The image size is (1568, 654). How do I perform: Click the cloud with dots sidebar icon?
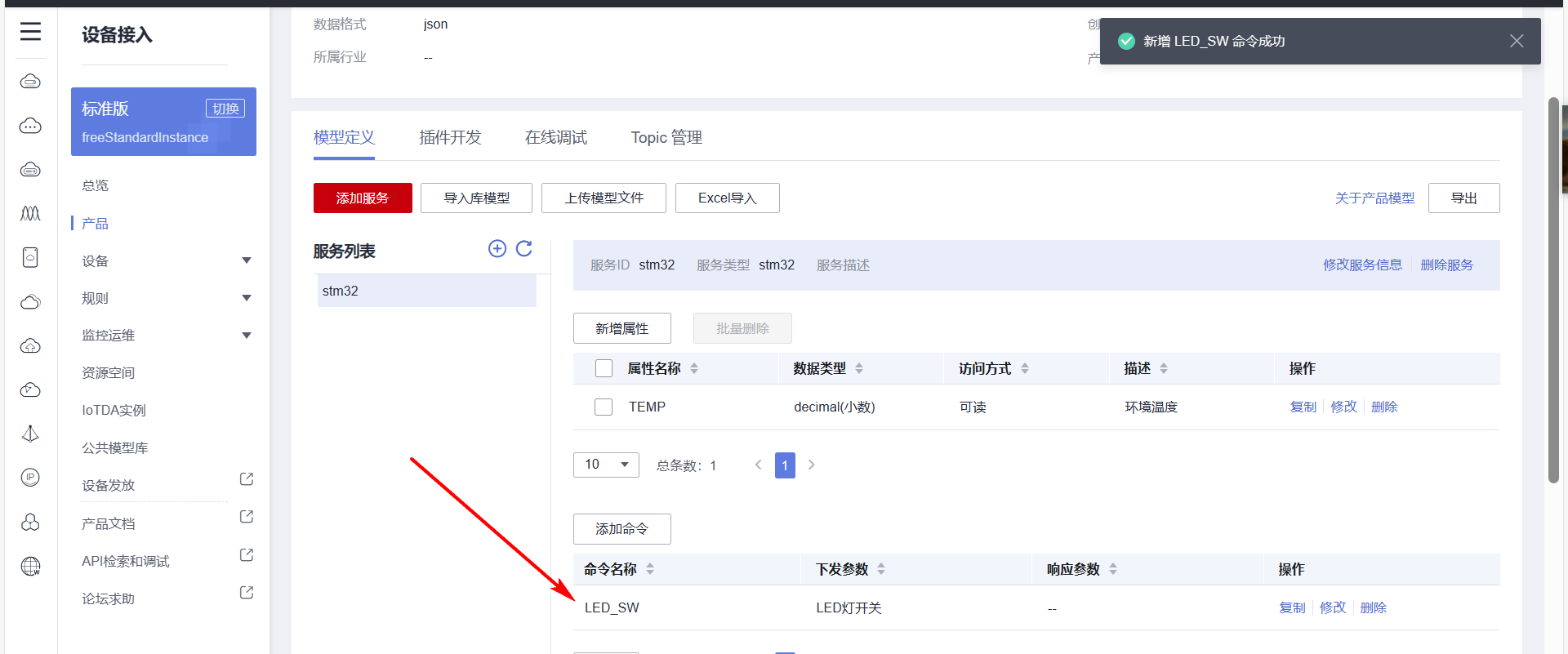point(30,126)
